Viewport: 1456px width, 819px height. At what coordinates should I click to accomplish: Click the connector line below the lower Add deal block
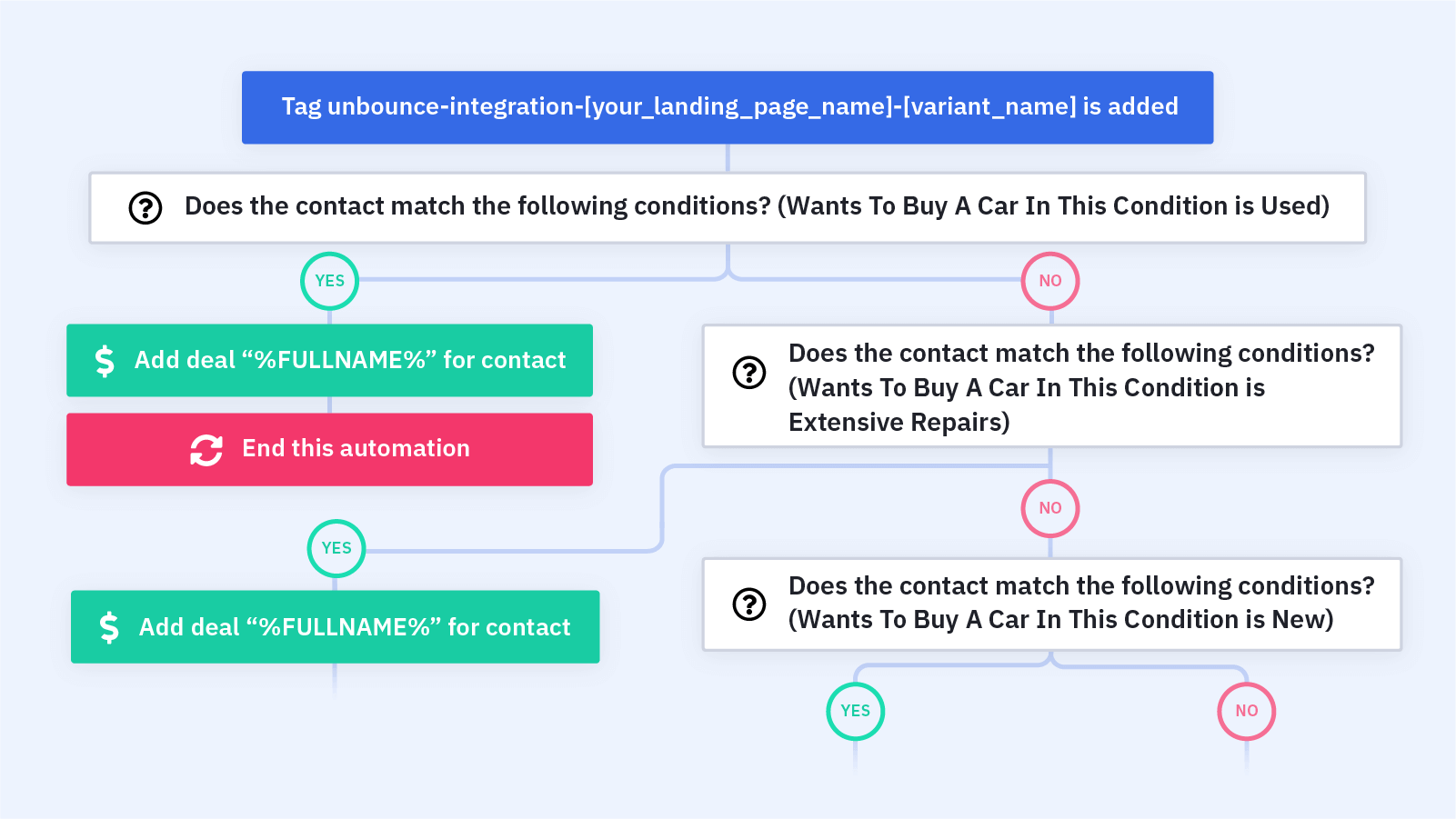point(335,680)
